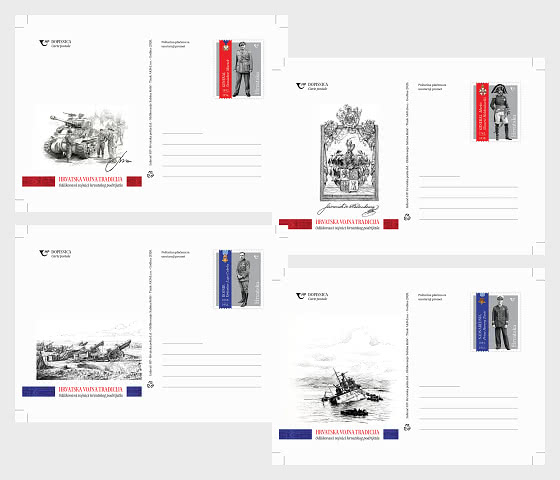Select the blue-ribbon stamp with officer in boots

pos(240,279)
